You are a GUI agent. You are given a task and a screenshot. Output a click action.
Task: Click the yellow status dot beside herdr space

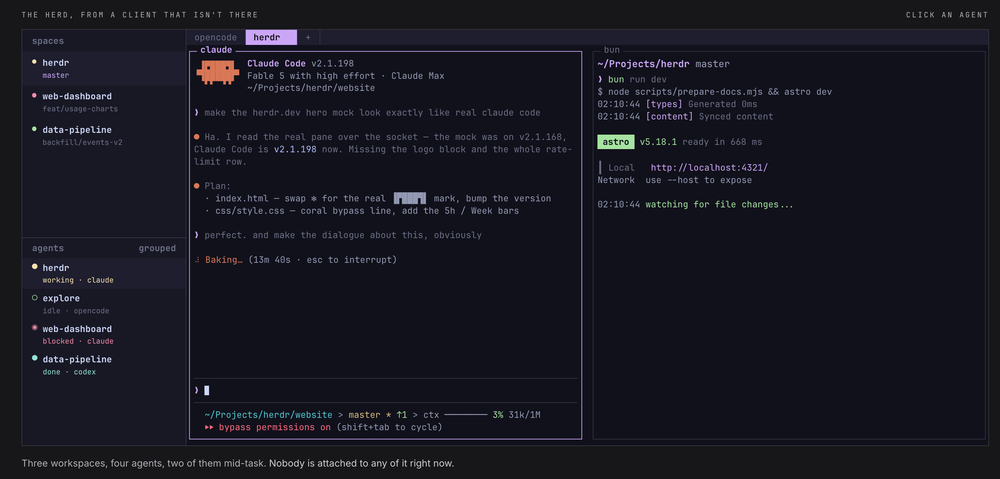point(34,62)
